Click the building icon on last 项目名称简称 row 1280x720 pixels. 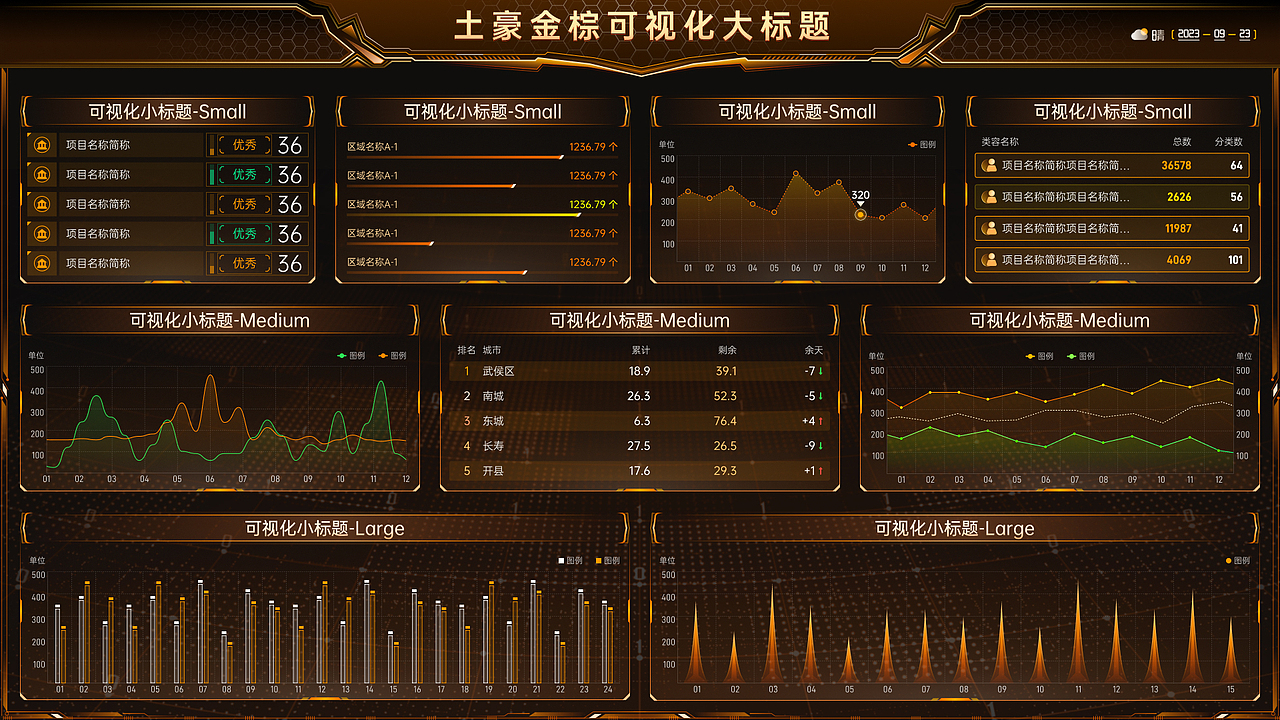[x=41, y=263]
